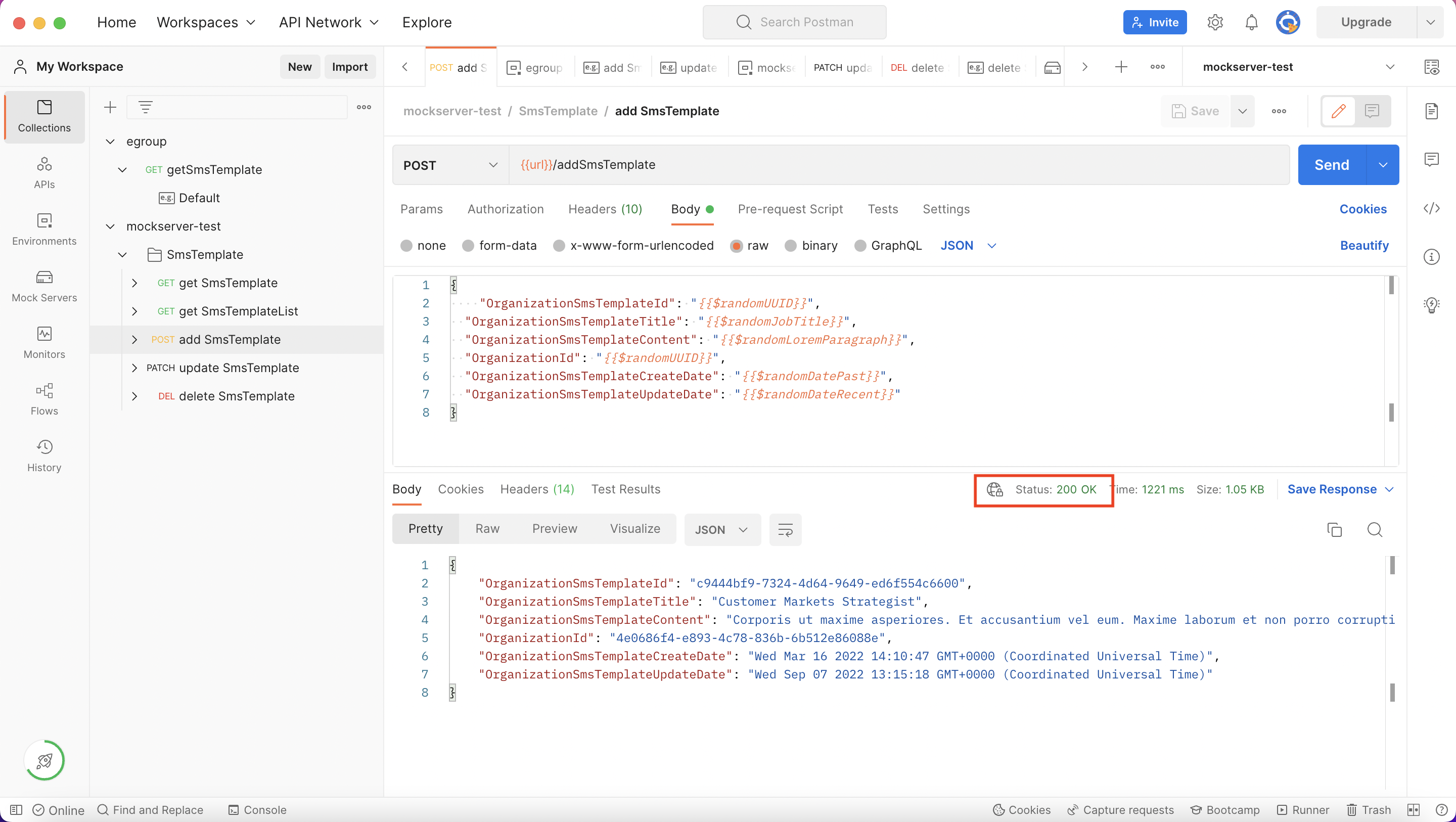Open the response JSON format dropdown
Image resolution: width=1456 pixels, height=822 pixels.
(x=722, y=529)
